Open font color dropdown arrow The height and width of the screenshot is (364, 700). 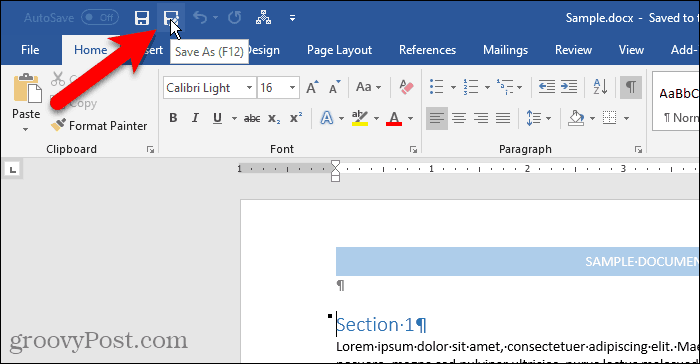click(x=410, y=118)
